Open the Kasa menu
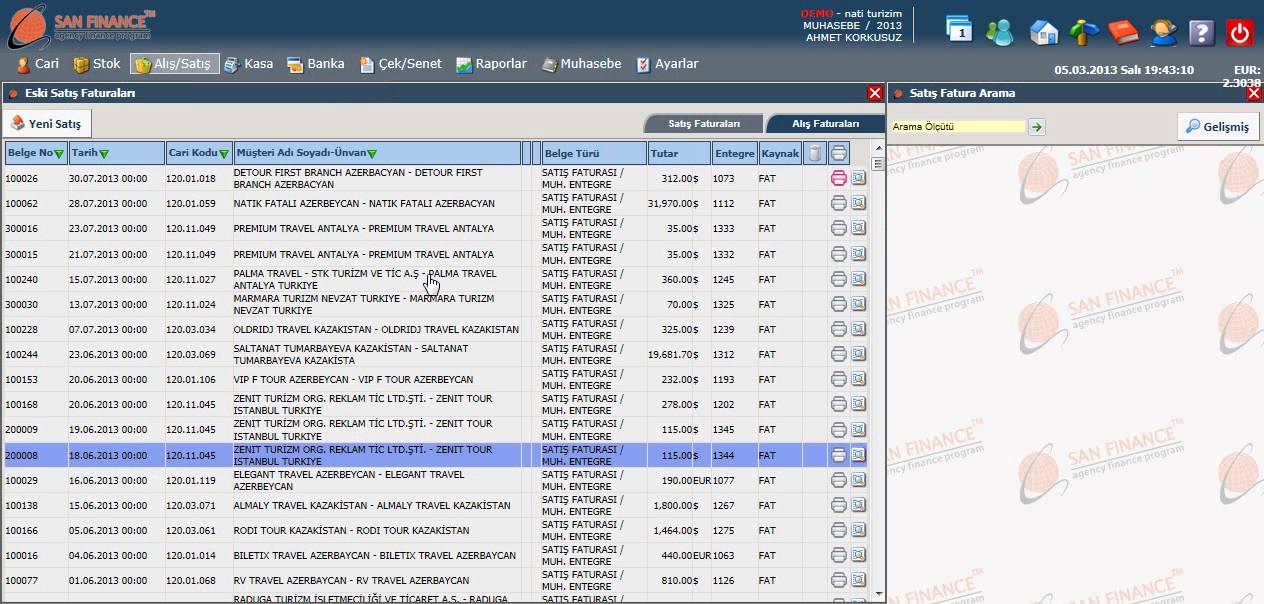The image size is (1264, 604). (248, 63)
